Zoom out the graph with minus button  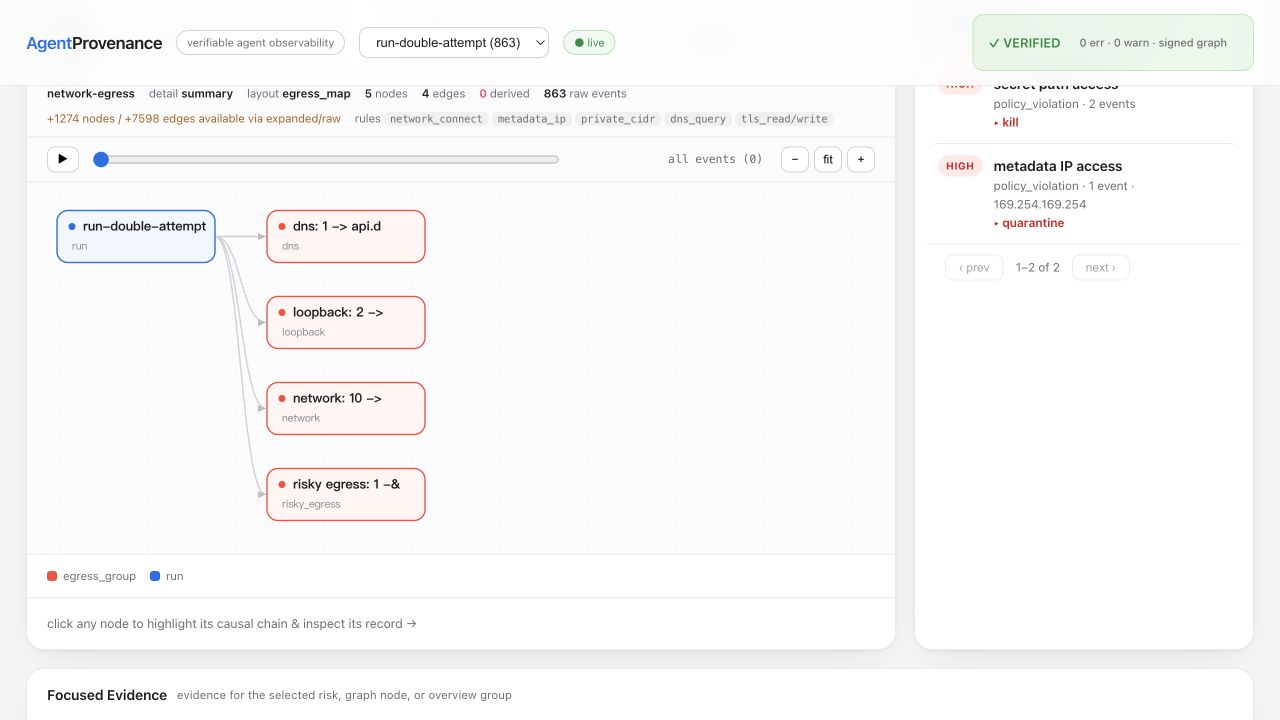click(795, 159)
